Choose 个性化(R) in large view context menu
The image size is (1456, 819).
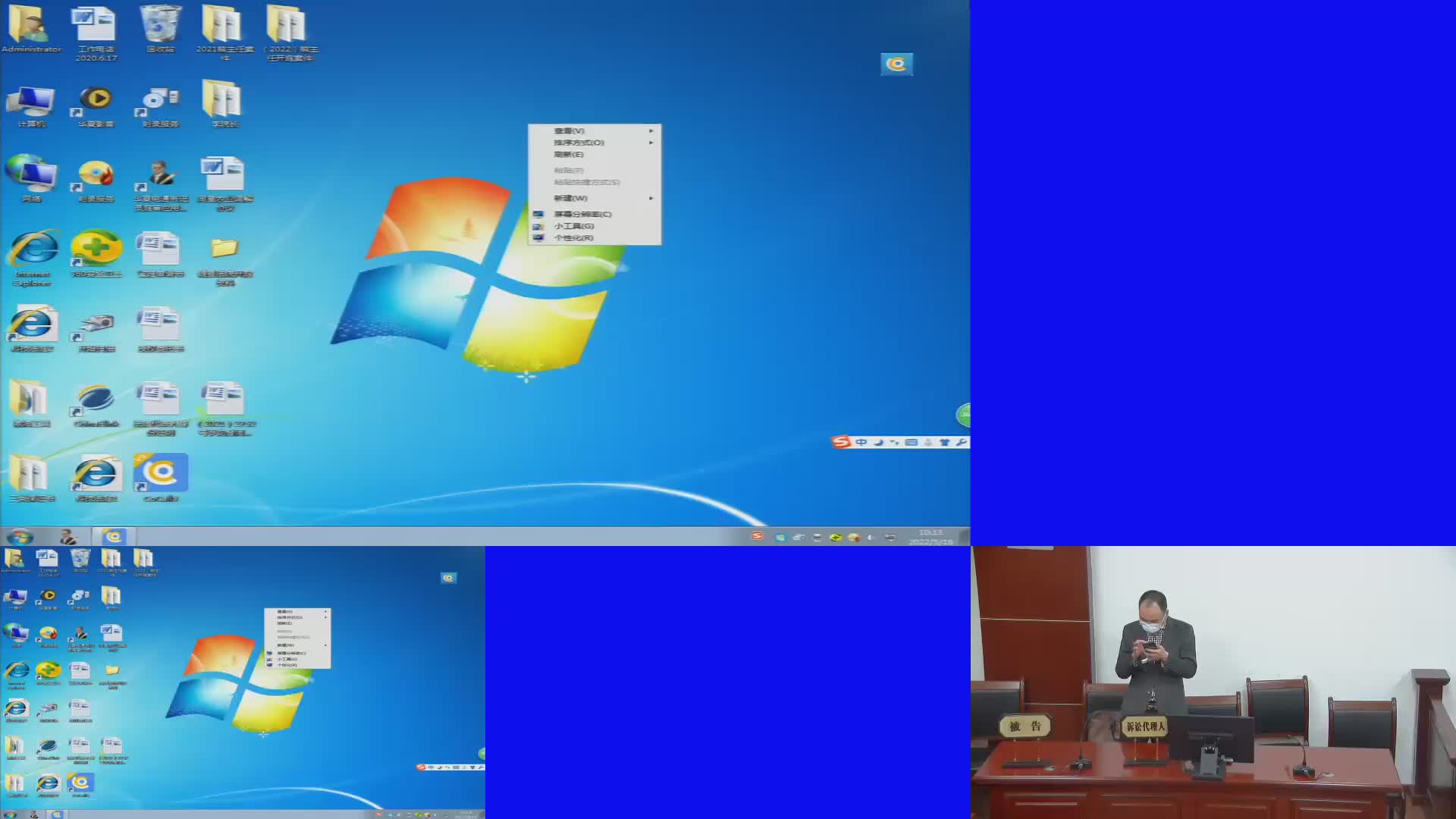coord(574,238)
